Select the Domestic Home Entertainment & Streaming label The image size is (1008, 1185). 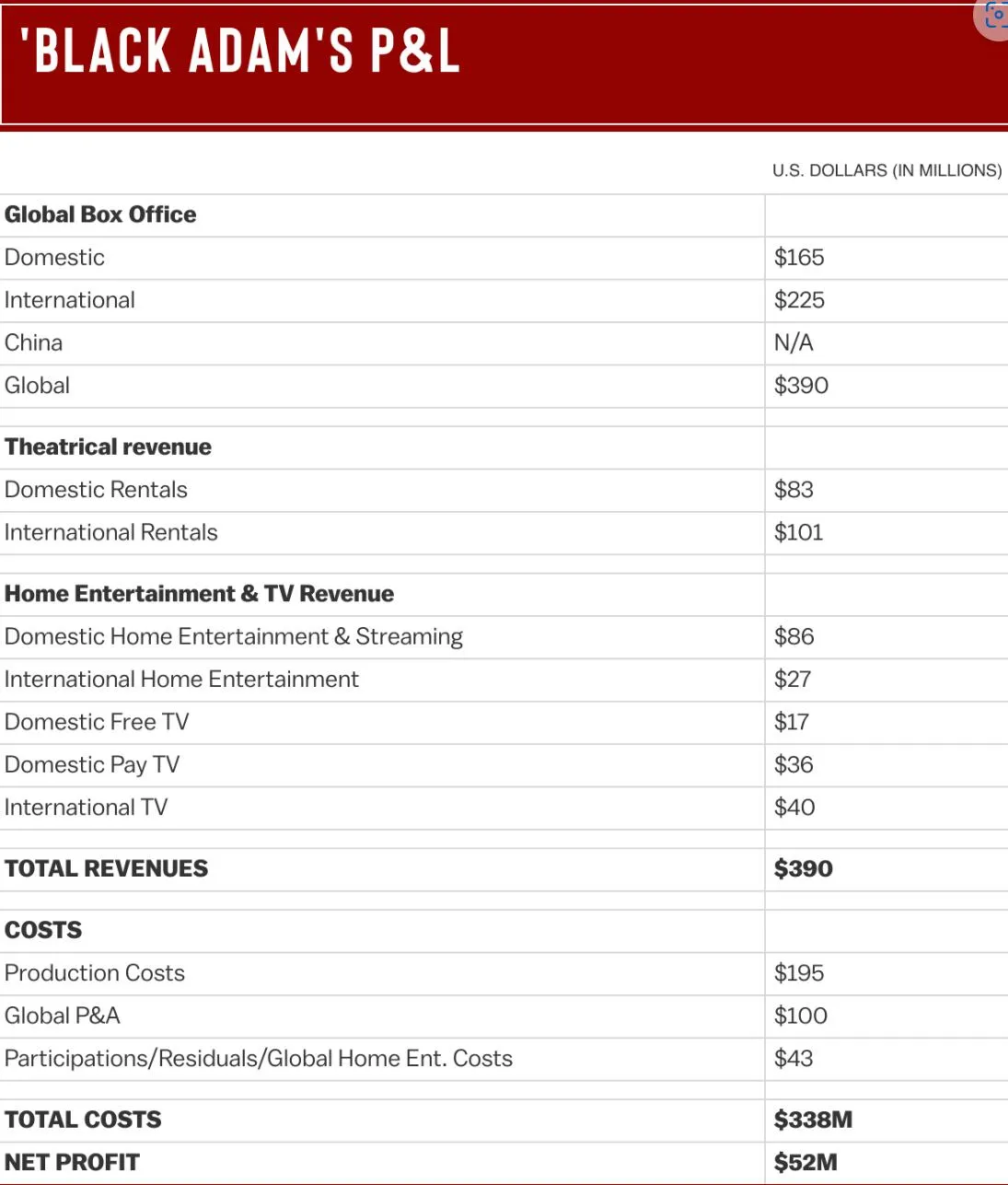[x=234, y=637]
